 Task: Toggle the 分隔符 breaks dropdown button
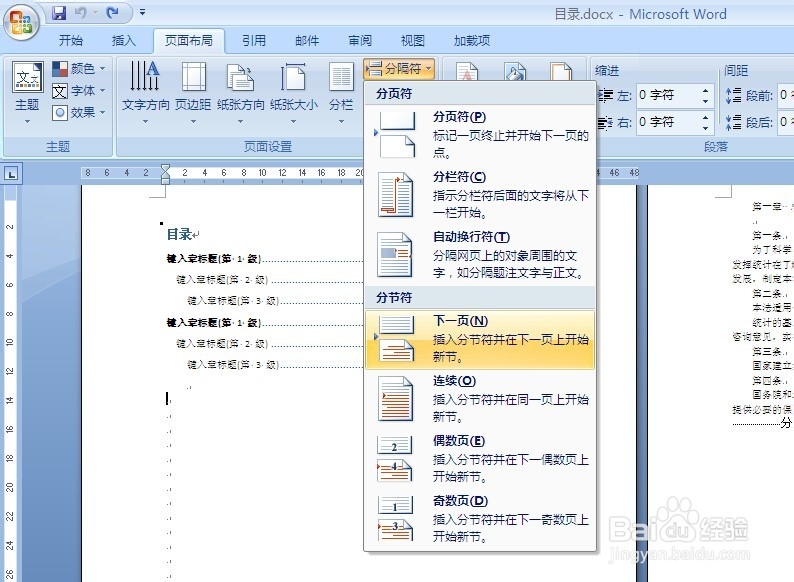(399, 68)
